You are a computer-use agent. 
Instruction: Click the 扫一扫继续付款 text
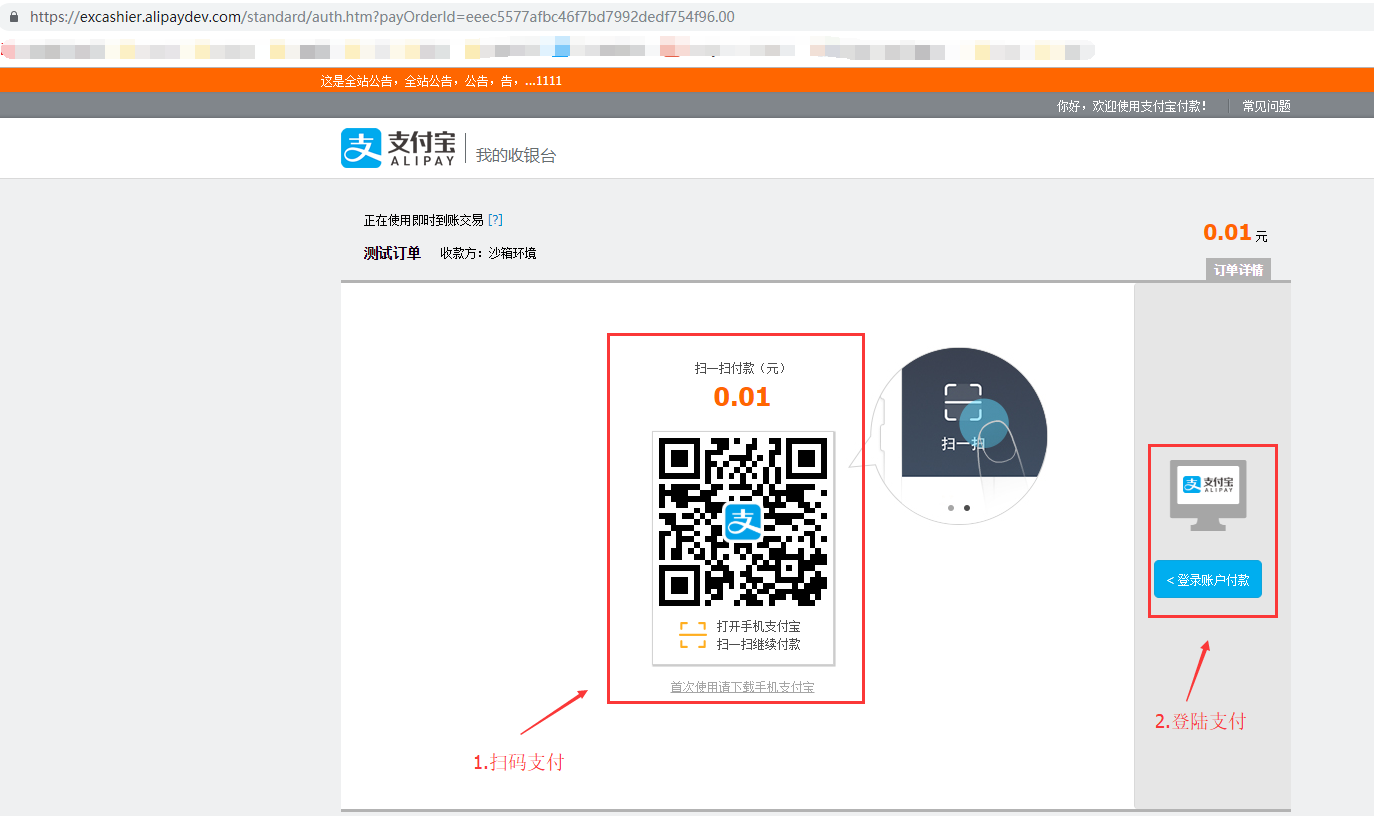point(758,644)
